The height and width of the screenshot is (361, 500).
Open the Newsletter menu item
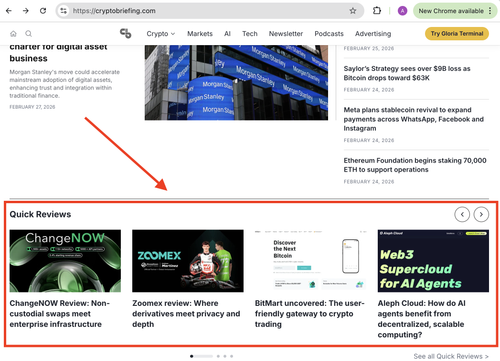[x=286, y=34]
